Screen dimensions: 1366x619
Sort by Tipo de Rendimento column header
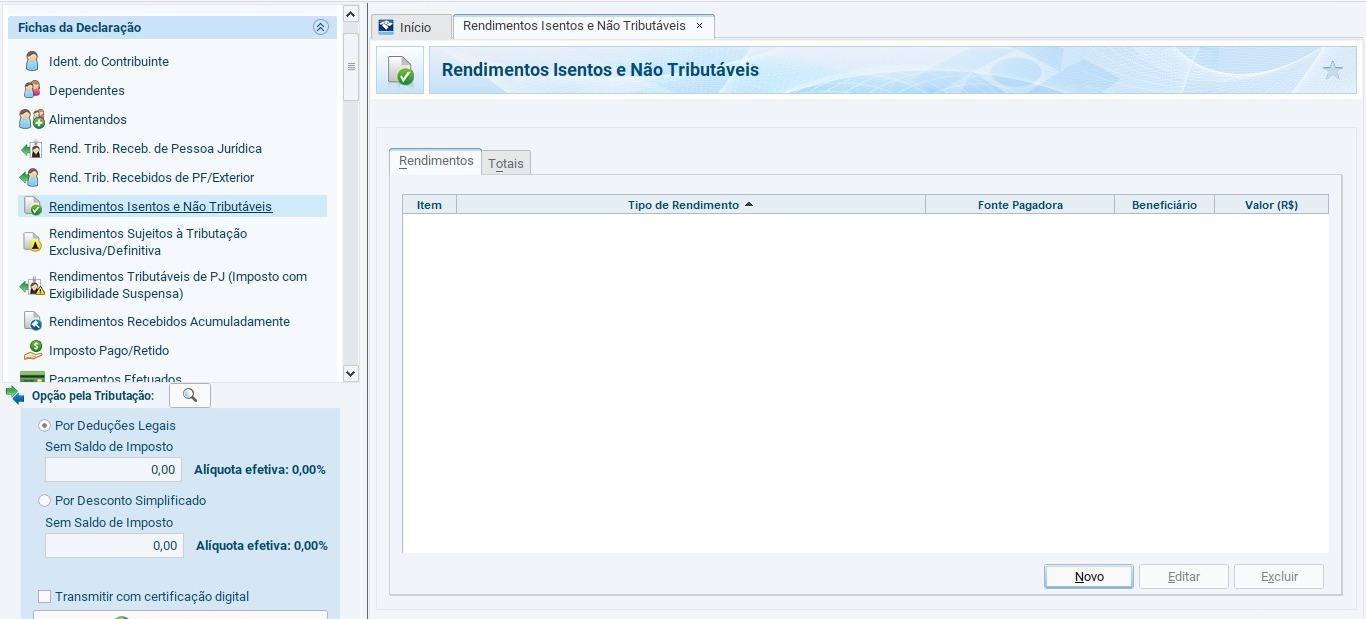coord(690,205)
